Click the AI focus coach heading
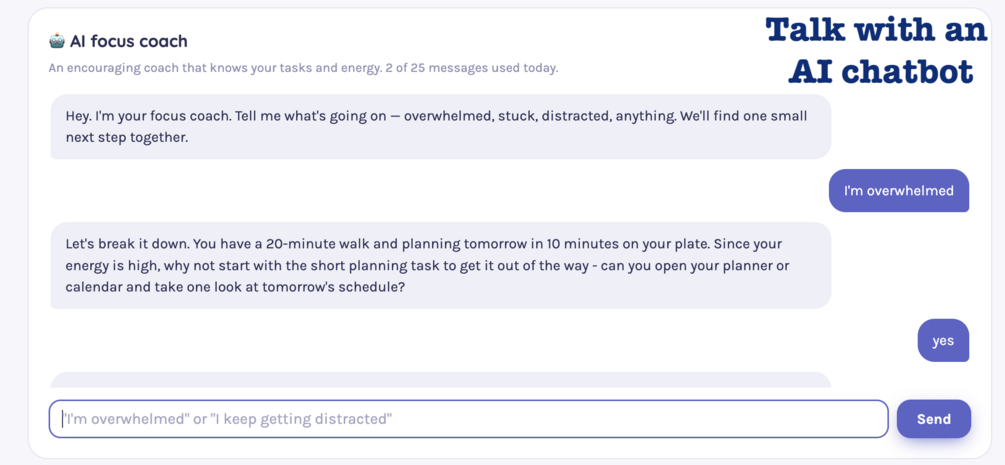The image size is (1005, 465). (118, 41)
